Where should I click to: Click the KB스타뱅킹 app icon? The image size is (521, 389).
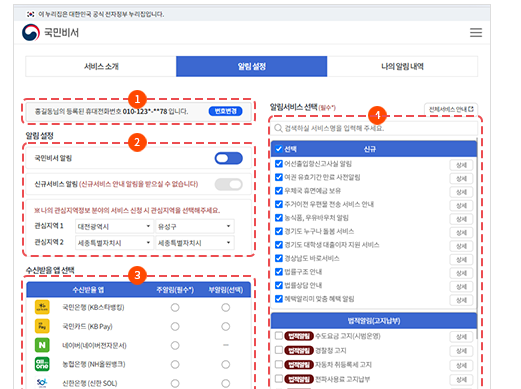42,307
